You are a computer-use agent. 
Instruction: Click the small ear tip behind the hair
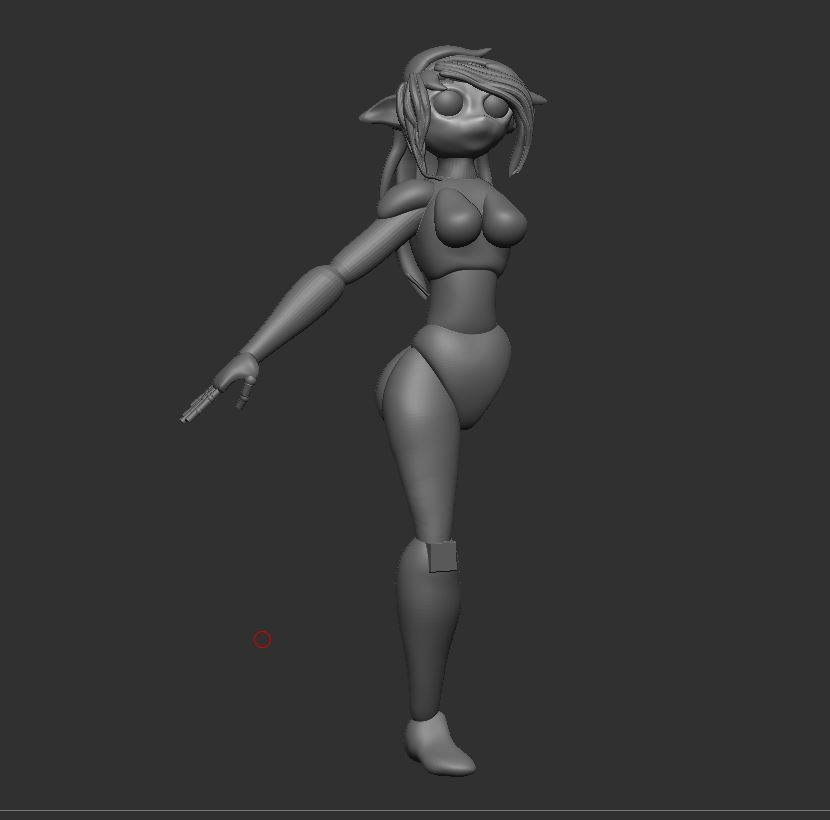pyautogui.click(x=539, y=98)
